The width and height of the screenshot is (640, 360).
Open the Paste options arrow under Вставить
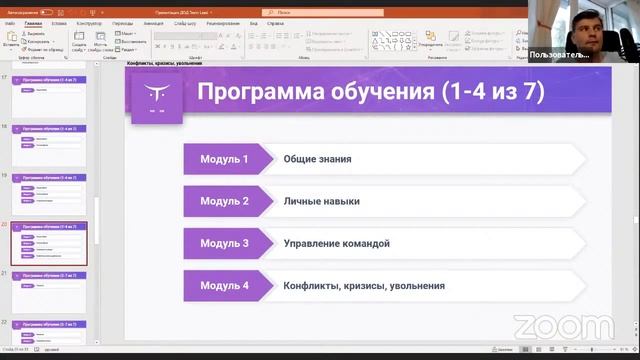pyautogui.click(x=11, y=49)
